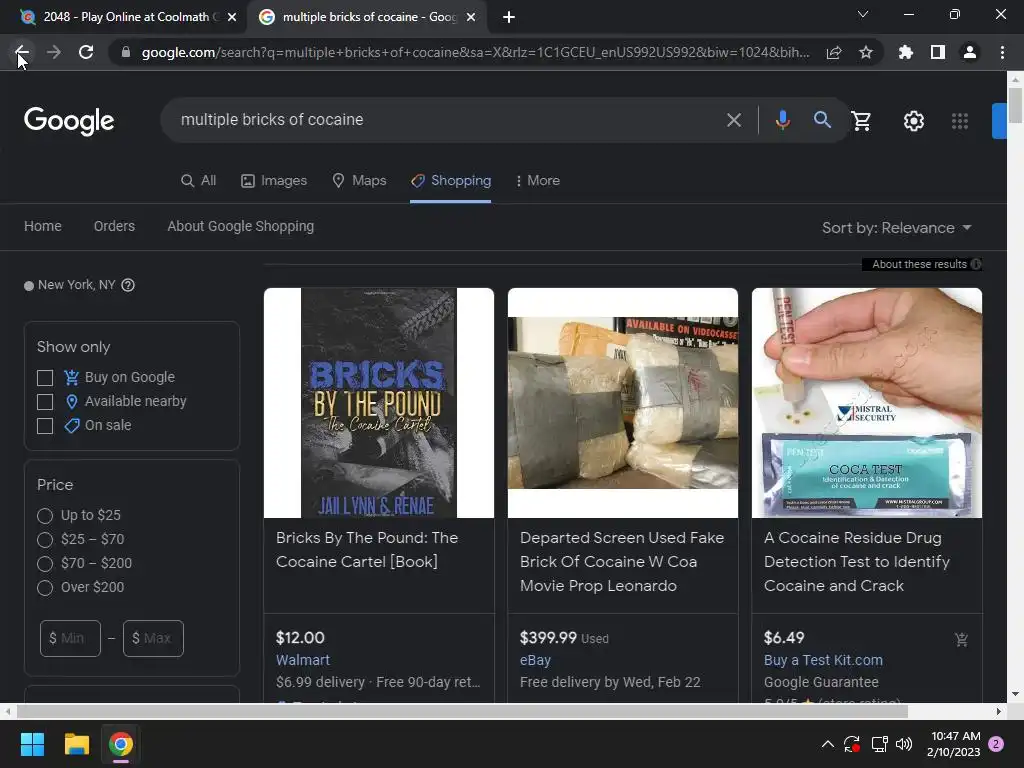The image size is (1024, 768).
Task: Open Buy a Test Kit.com seller link
Action: (824, 660)
